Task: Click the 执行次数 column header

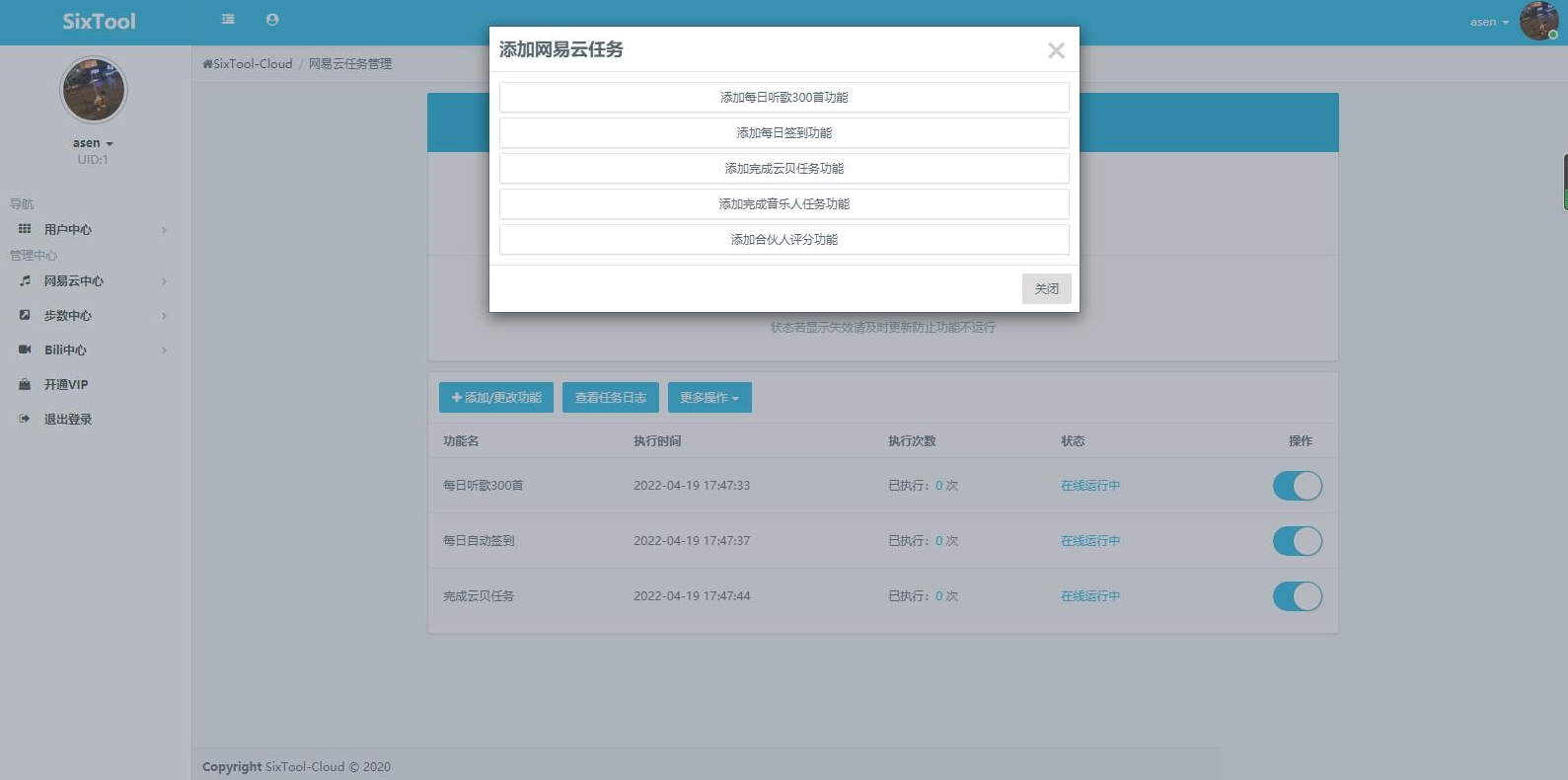Action: click(x=912, y=441)
